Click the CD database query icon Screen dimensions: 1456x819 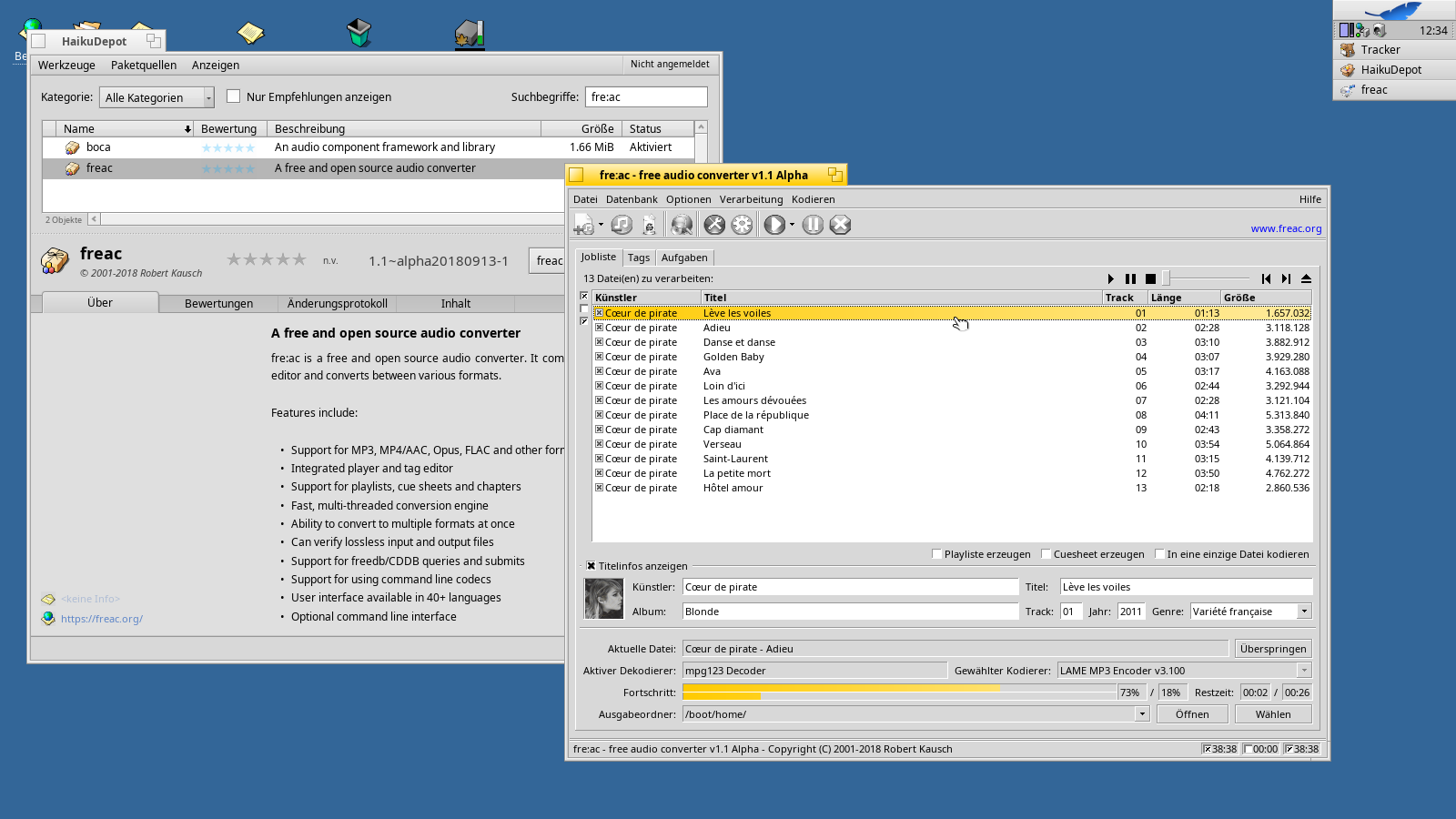682,225
